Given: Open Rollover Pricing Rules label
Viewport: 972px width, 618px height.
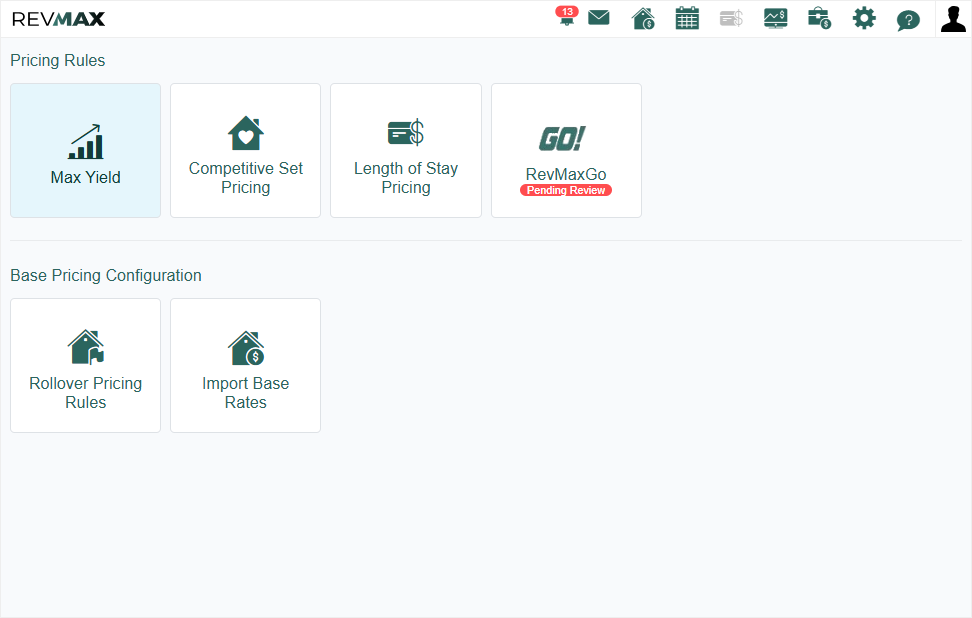Looking at the screenshot, I should click(86, 393).
